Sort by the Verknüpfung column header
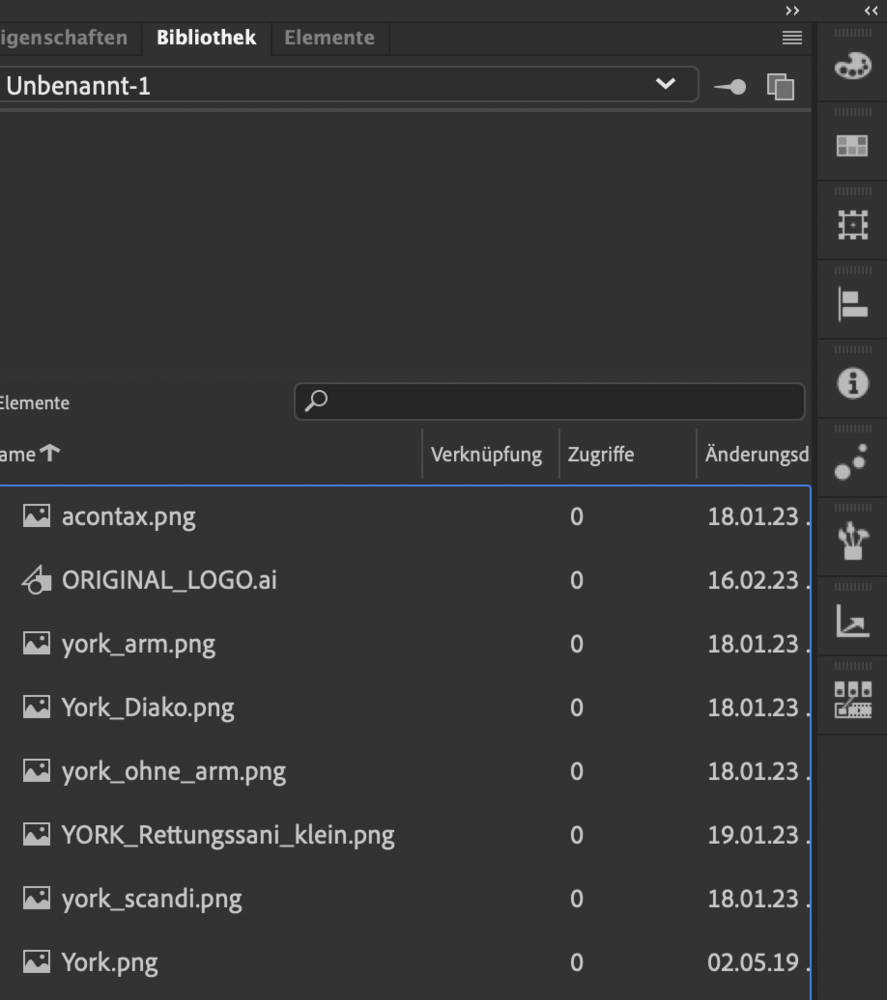887x1000 pixels. (x=486, y=455)
